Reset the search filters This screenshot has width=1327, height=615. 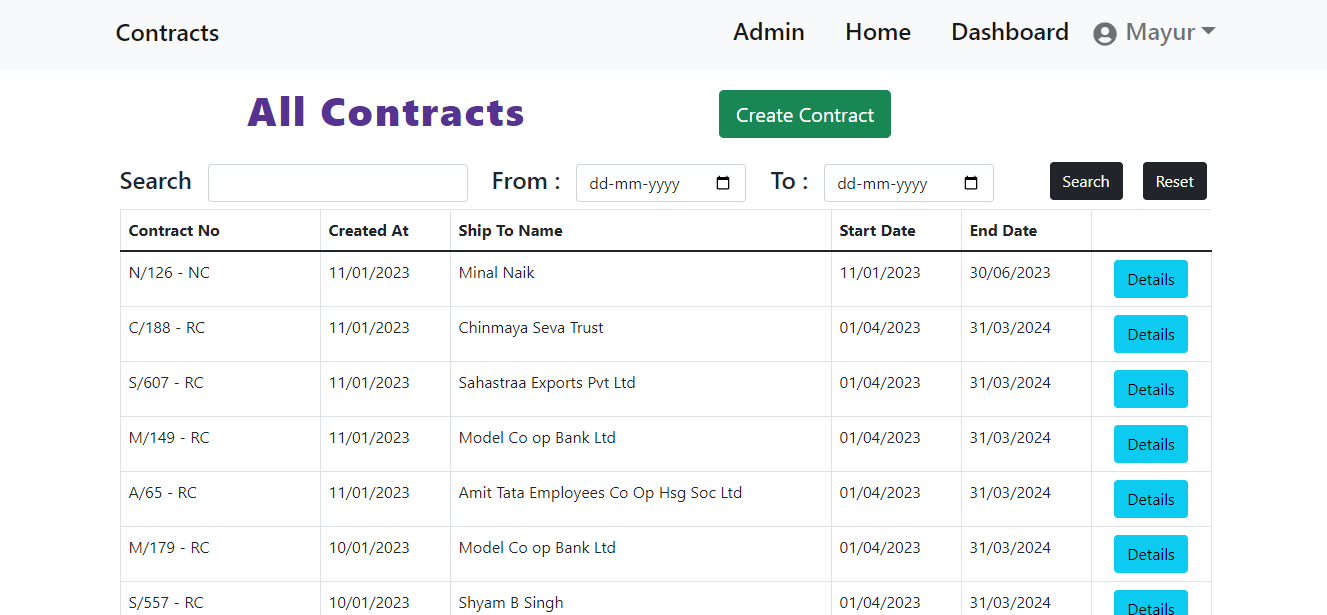tap(1174, 181)
